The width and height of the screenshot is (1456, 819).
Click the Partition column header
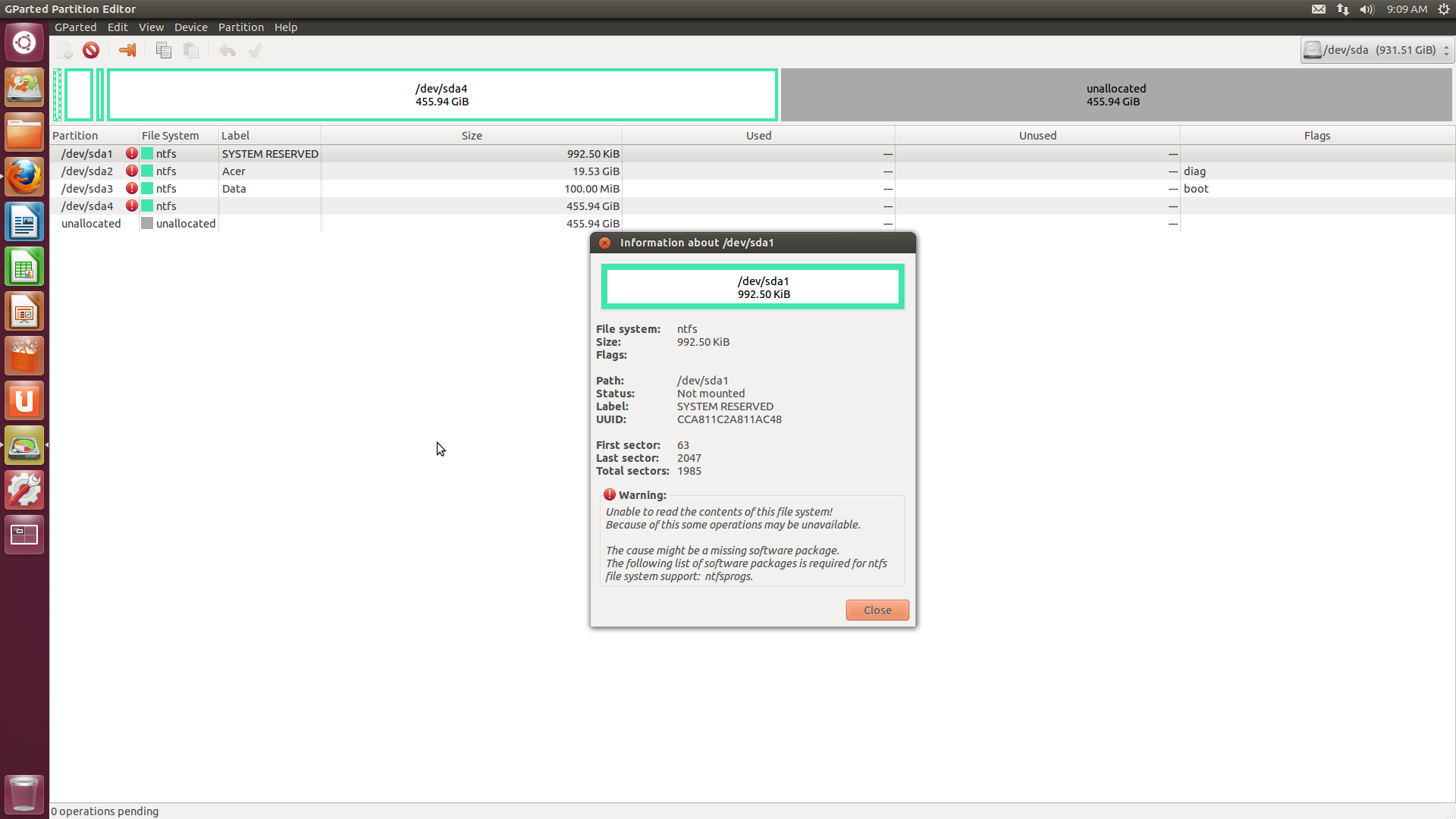95,136
